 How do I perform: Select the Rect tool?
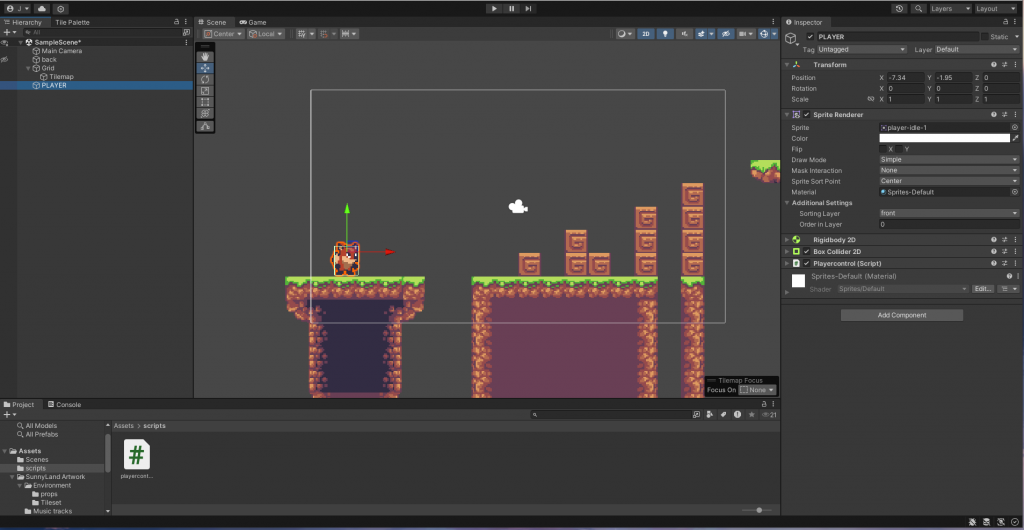point(205,102)
